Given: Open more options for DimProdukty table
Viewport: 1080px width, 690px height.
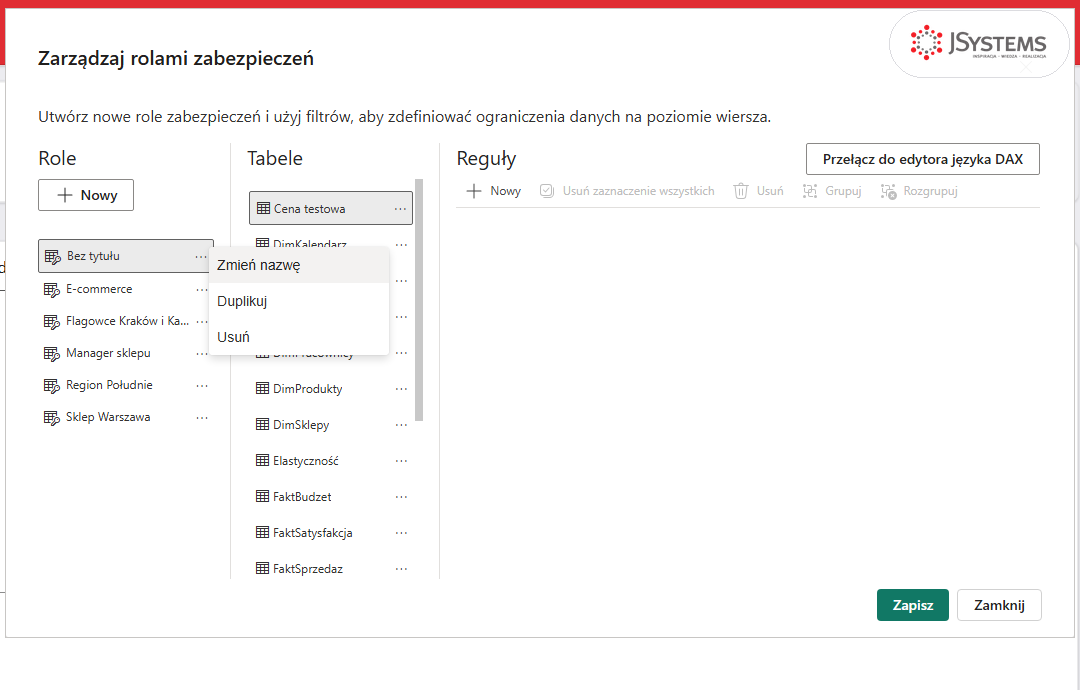Looking at the screenshot, I should [x=401, y=390].
